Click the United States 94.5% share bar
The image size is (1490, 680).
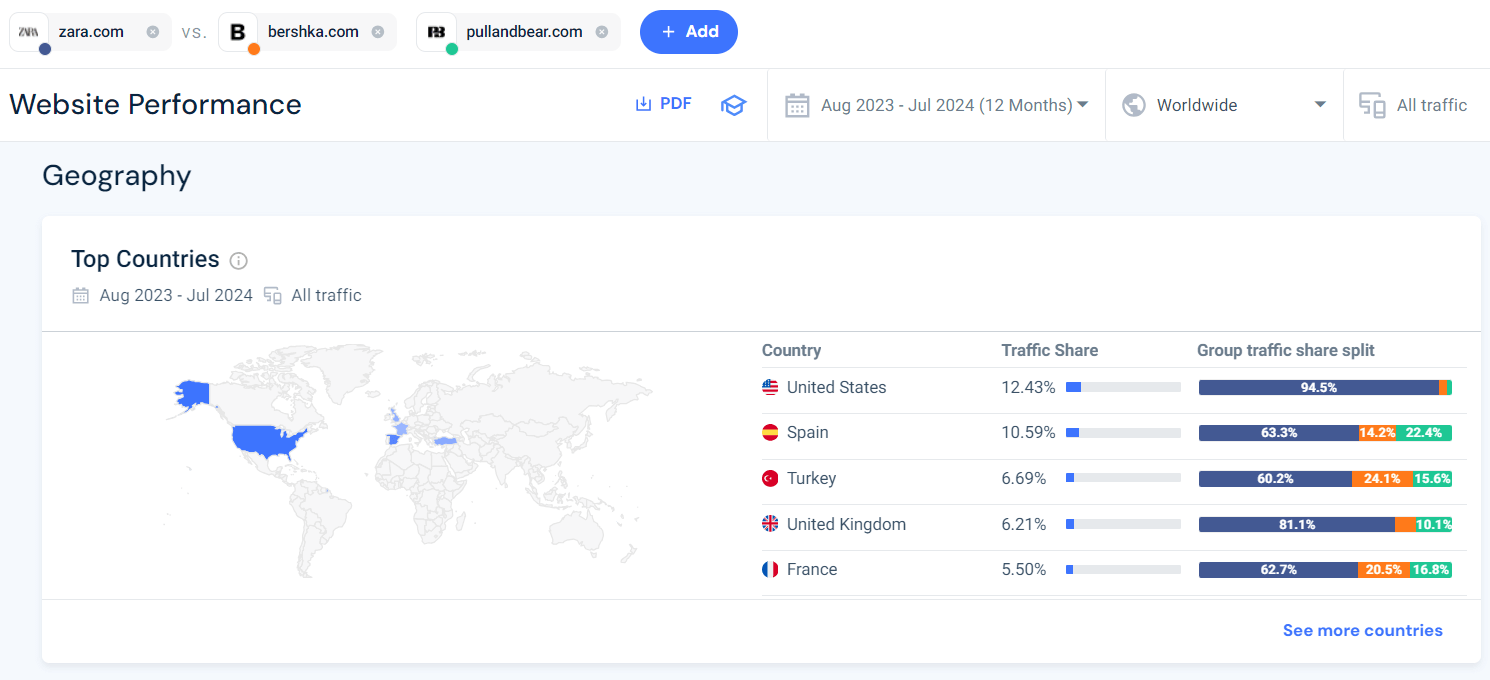(1318, 388)
